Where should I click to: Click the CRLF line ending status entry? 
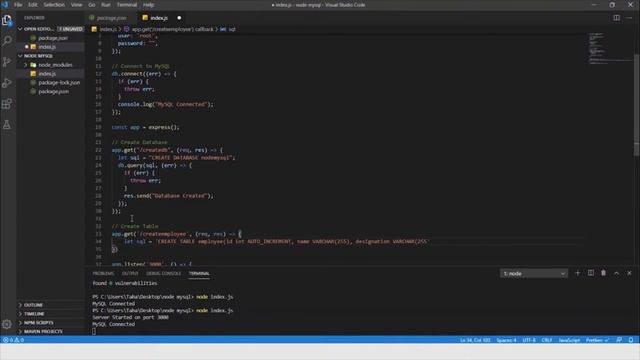(547, 340)
